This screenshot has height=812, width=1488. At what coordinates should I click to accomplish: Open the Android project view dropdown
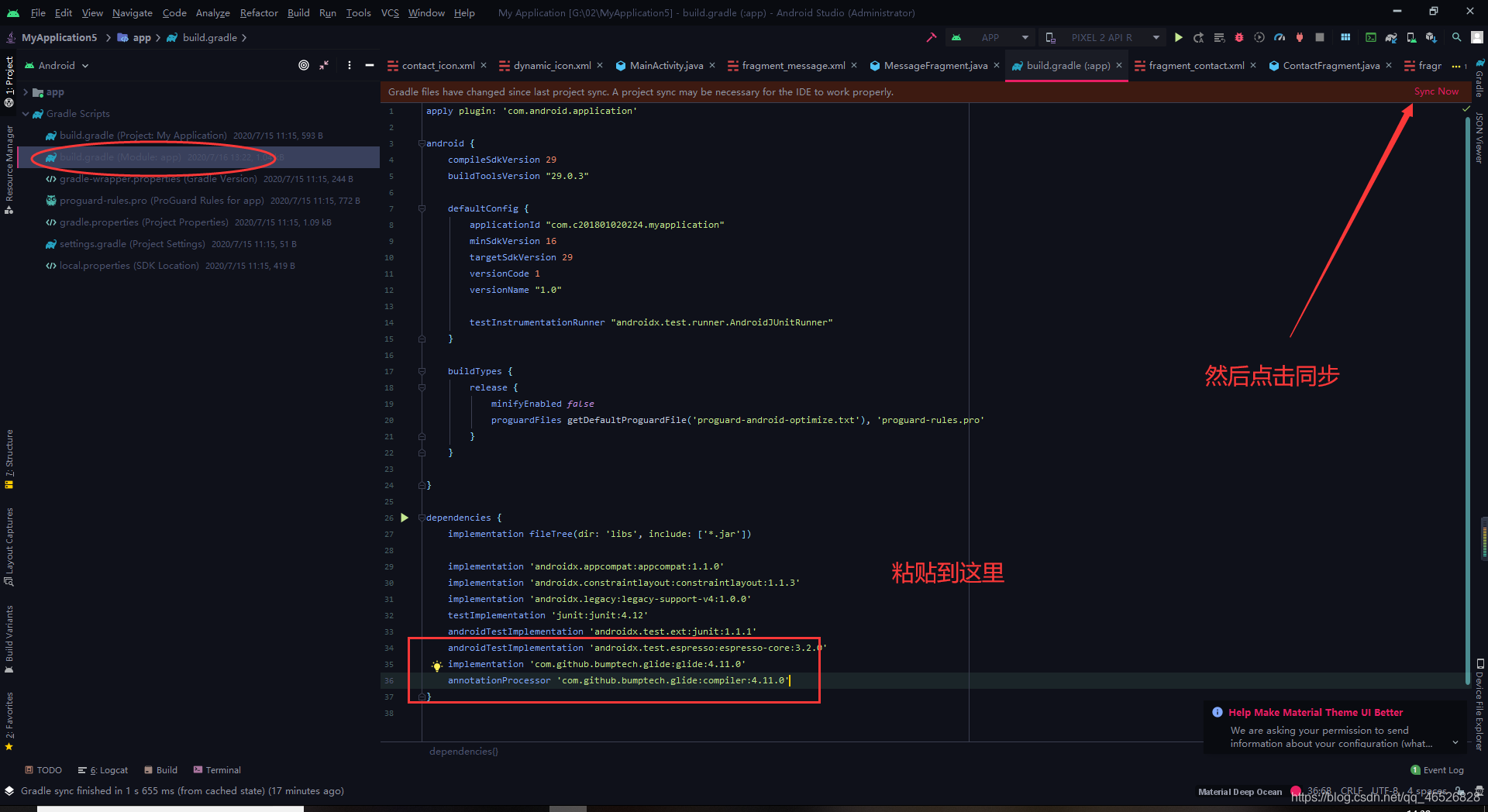tap(57, 65)
